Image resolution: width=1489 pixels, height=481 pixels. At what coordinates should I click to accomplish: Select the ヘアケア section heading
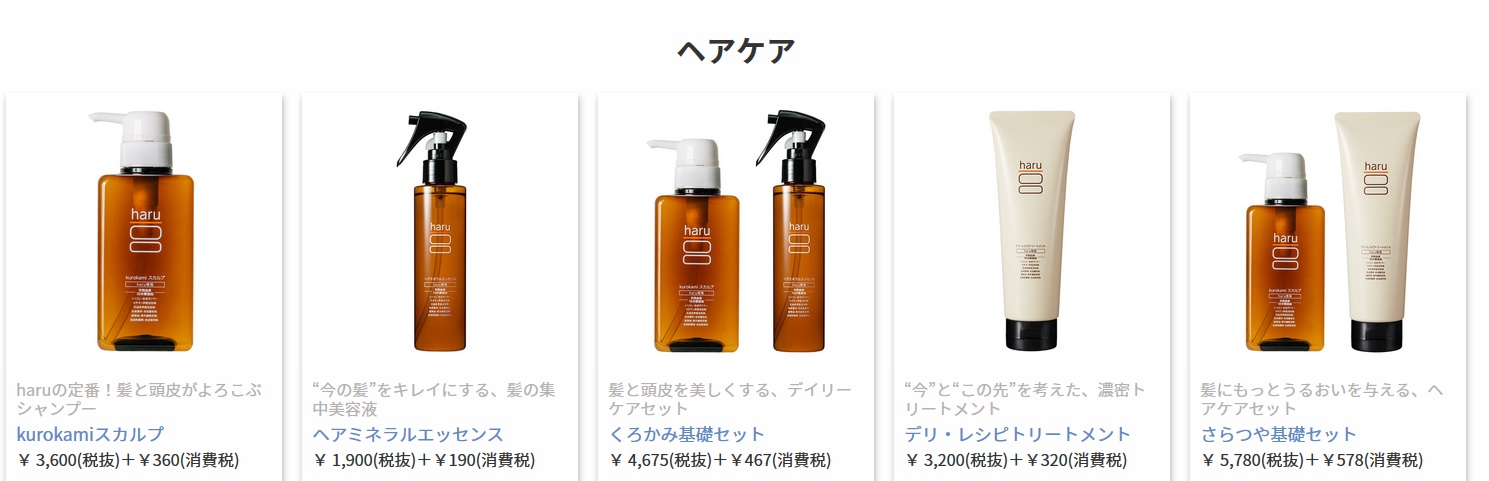(736, 50)
